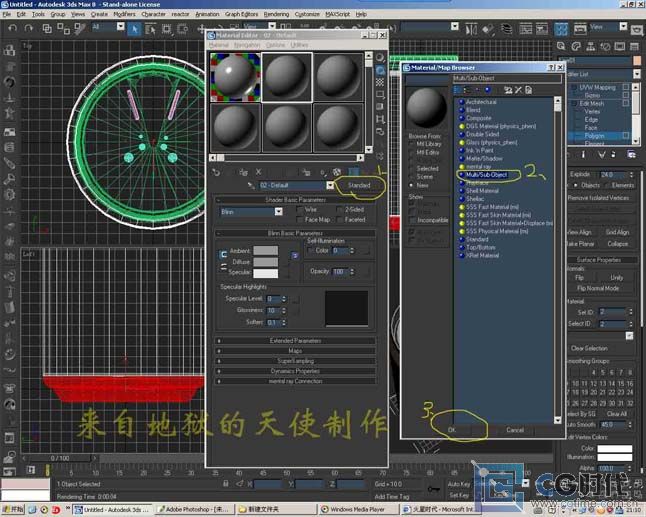This screenshot has height=517, width=646.
Task: Open Select by Name tool
Action: [x=150, y=29]
